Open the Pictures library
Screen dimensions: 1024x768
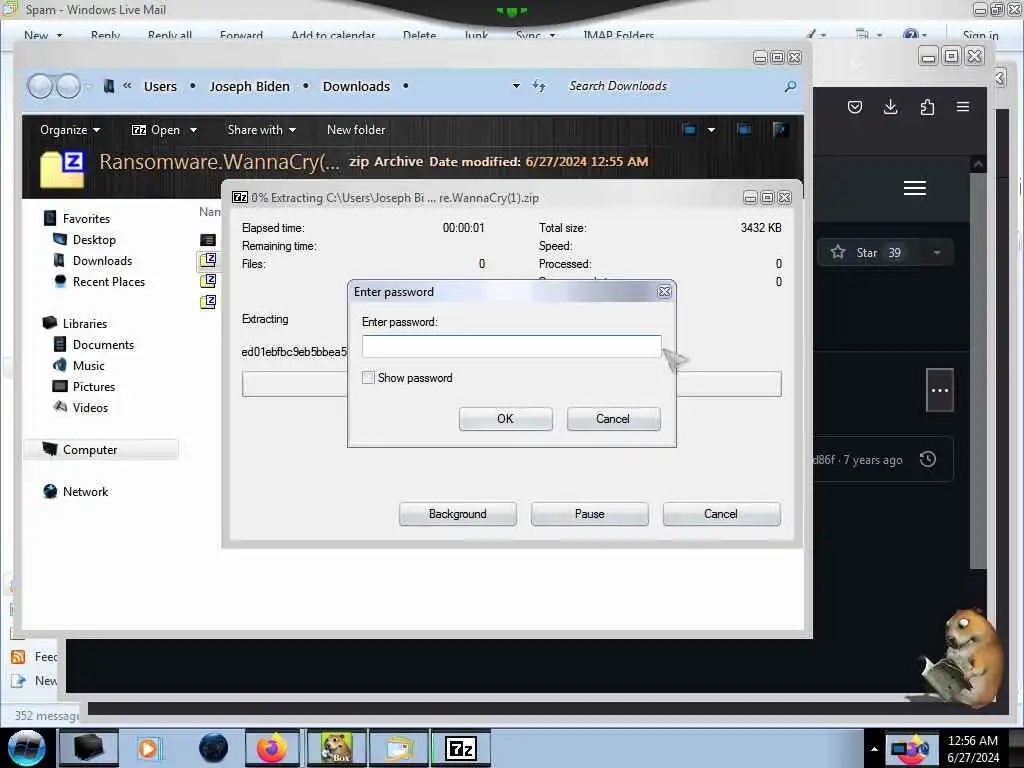(94, 387)
